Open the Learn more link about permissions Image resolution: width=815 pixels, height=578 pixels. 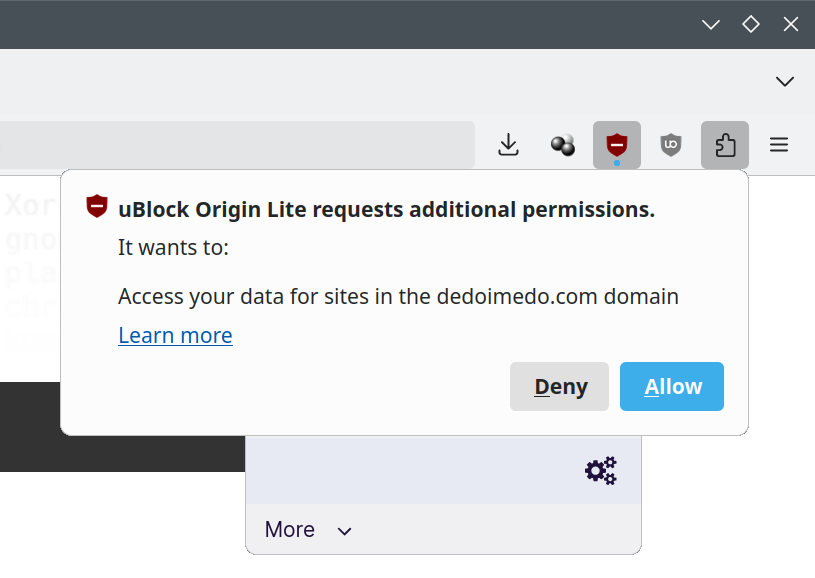point(175,335)
